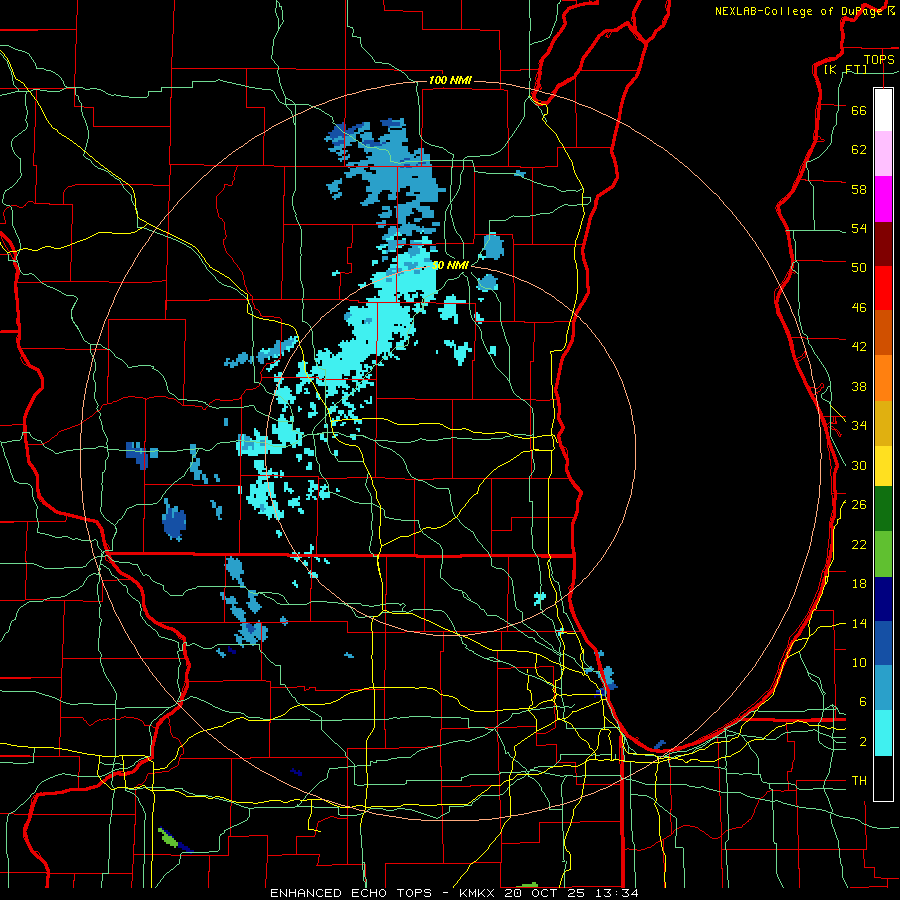Click the dark orange legend swatch
The width and height of the screenshot is (900, 900).
(883, 333)
